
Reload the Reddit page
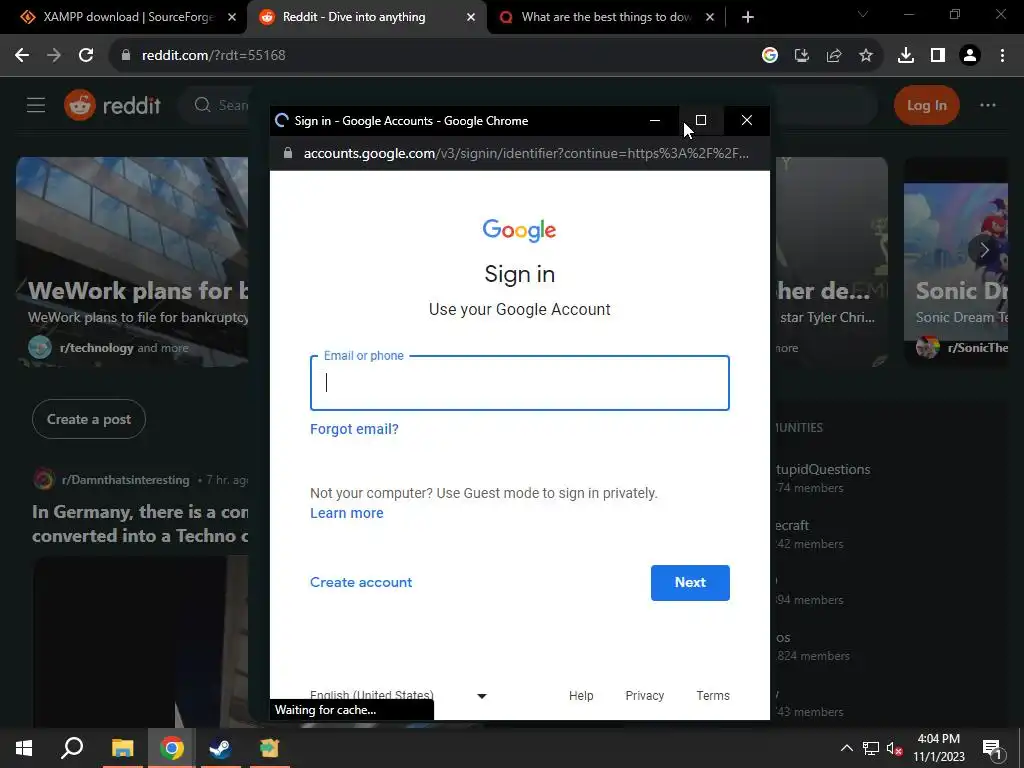[x=86, y=56]
